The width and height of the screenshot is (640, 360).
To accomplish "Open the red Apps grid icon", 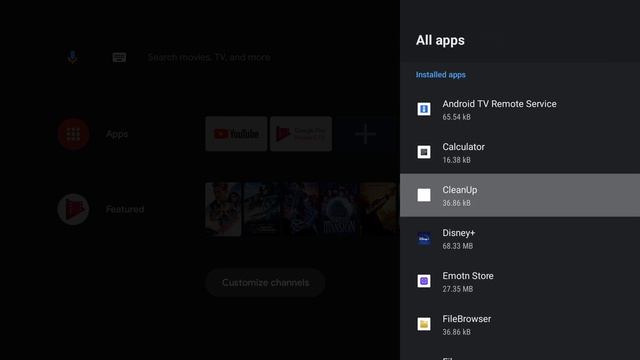I will (73, 134).
